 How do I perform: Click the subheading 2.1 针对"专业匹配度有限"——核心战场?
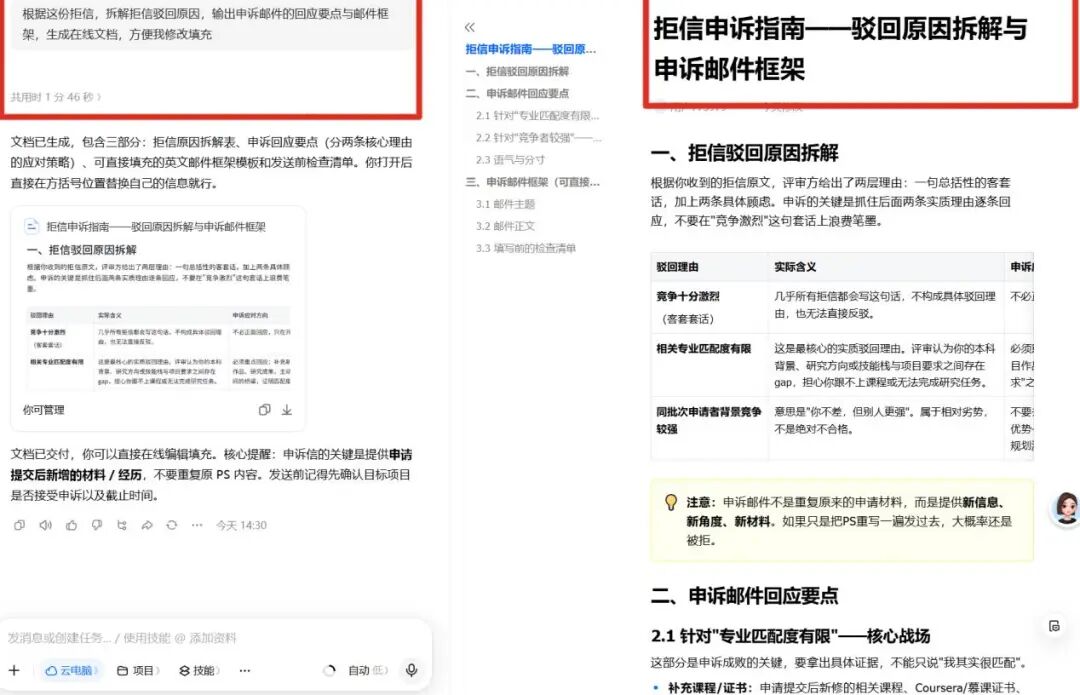(x=790, y=636)
